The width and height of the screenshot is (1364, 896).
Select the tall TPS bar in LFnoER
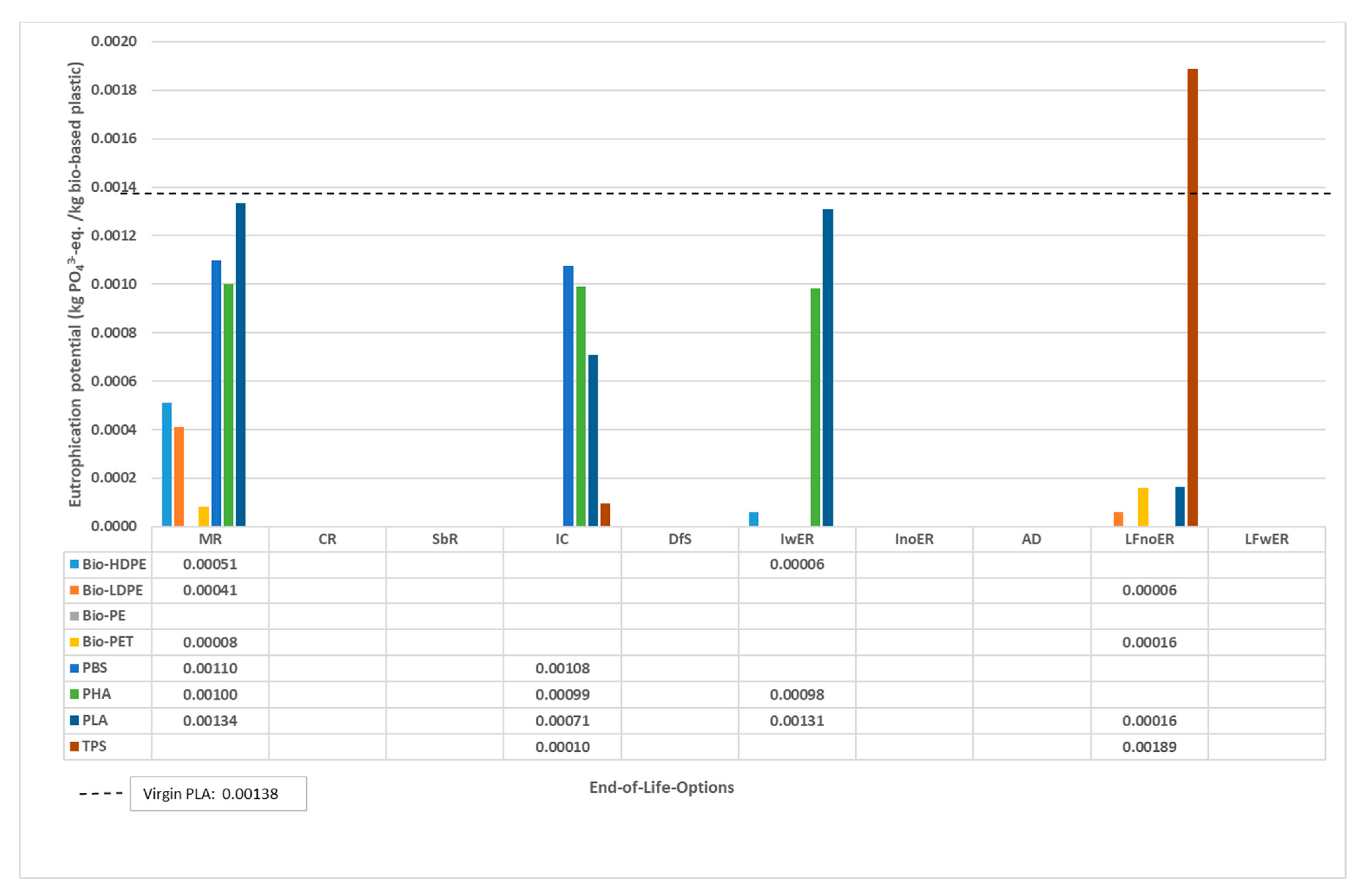point(1192,298)
